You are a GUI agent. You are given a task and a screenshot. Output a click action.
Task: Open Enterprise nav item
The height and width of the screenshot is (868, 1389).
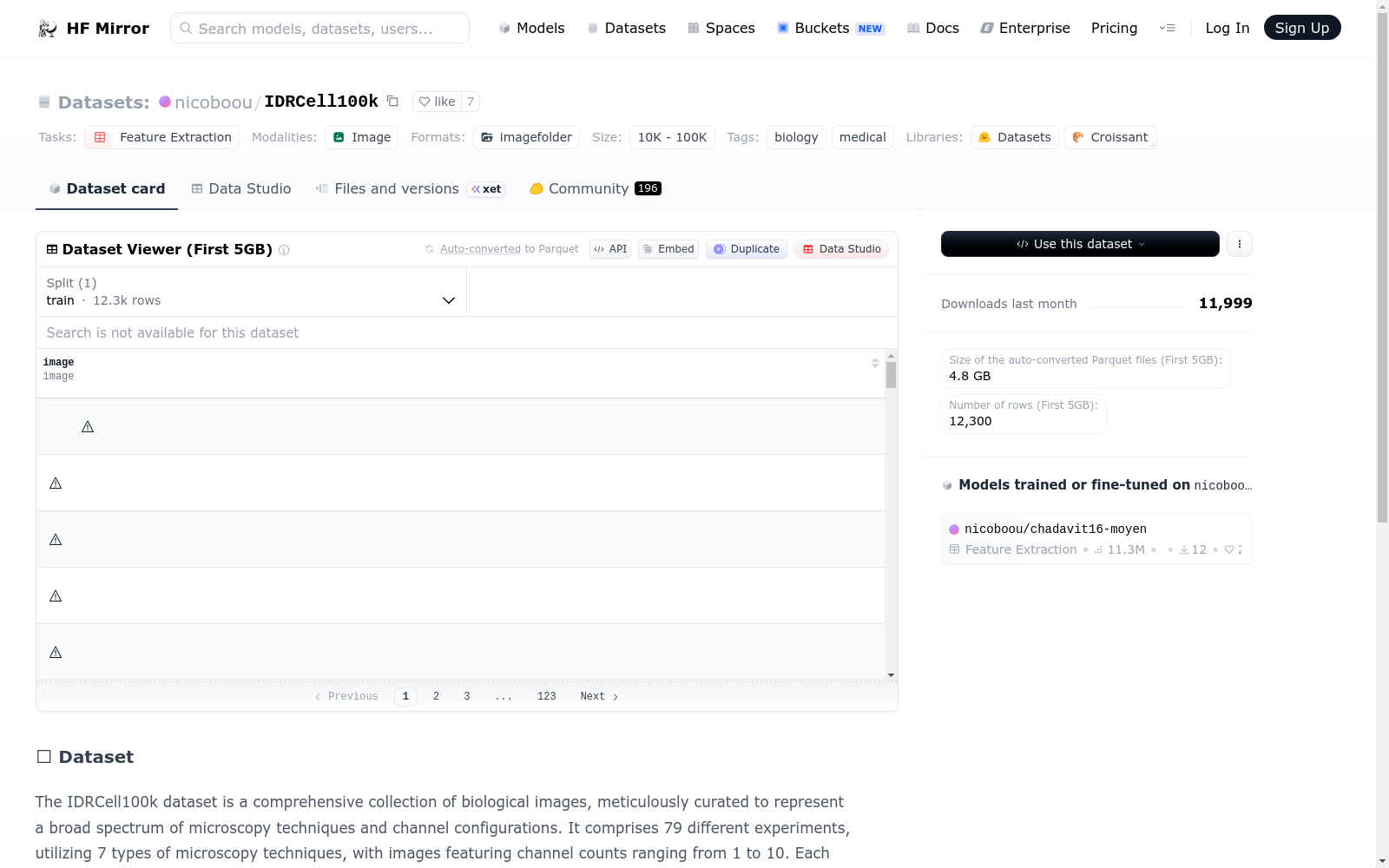click(1025, 28)
